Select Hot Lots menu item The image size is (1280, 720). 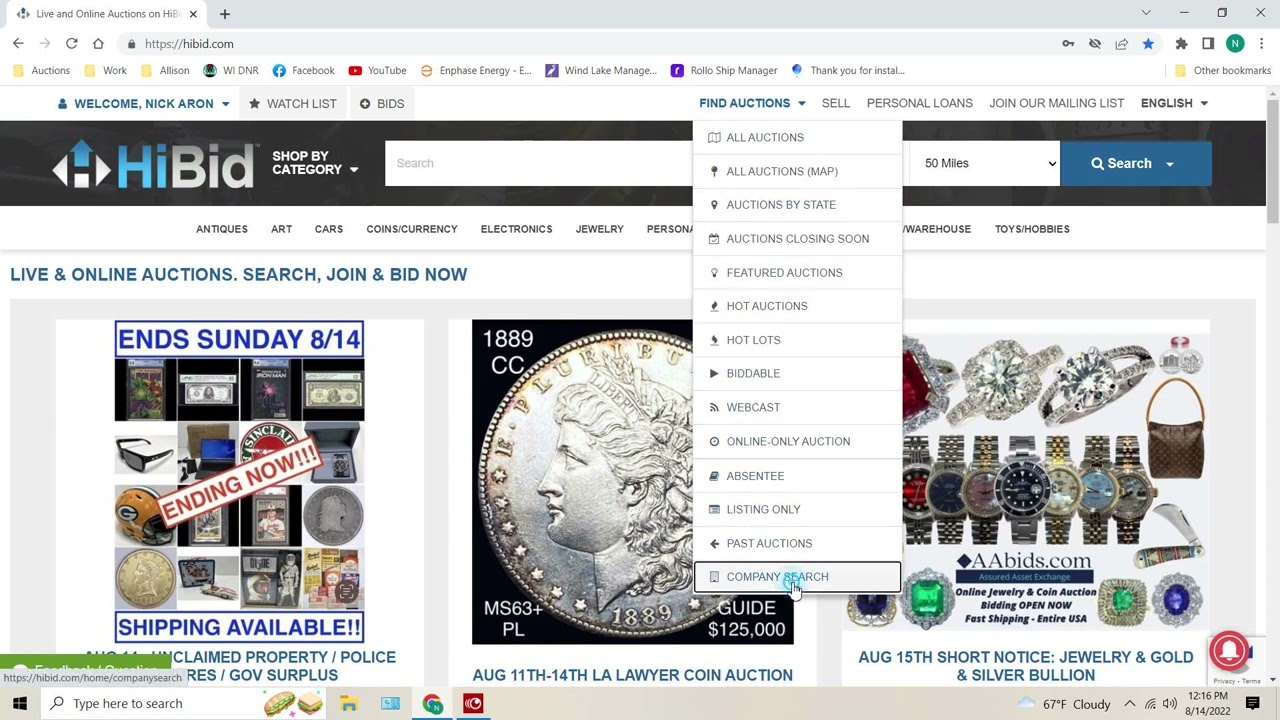click(x=797, y=340)
